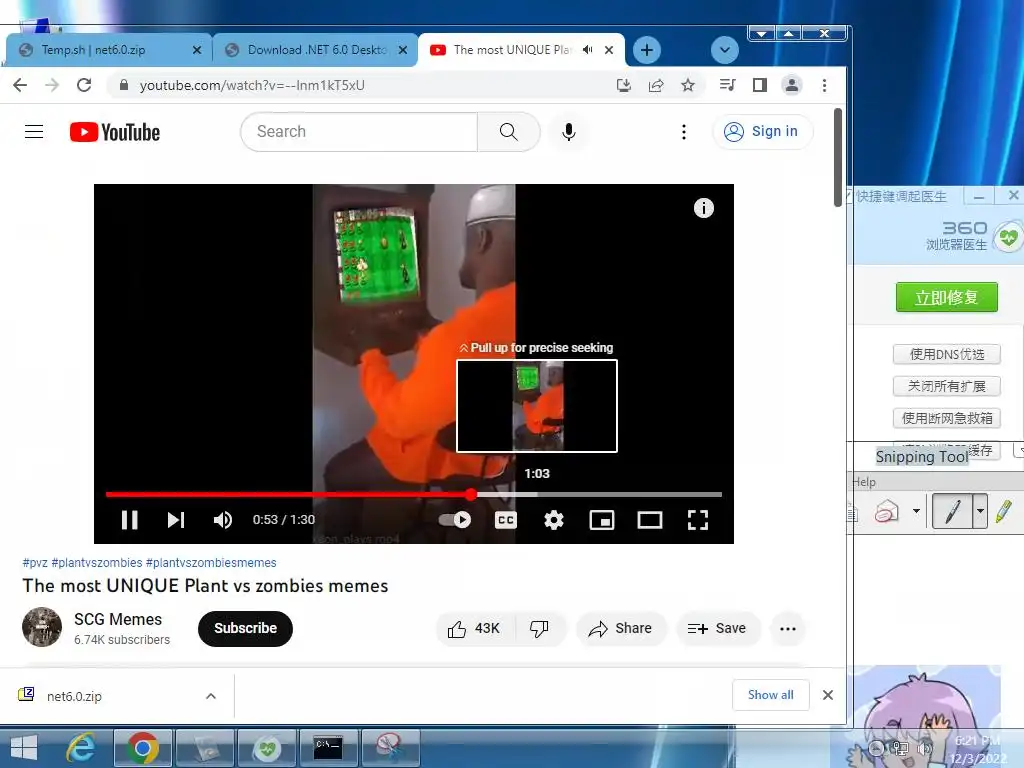The image size is (1024, 768).
Task: Search with voice microphone
Action: tap(569, 132)
